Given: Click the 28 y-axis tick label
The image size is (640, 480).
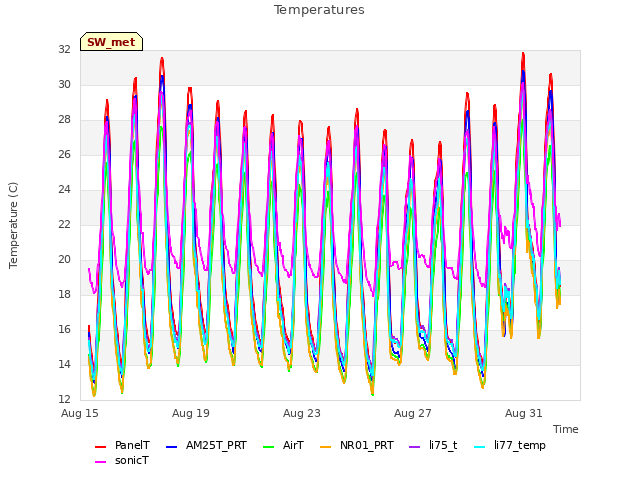Looking at the screenshot, I should 64,120.
